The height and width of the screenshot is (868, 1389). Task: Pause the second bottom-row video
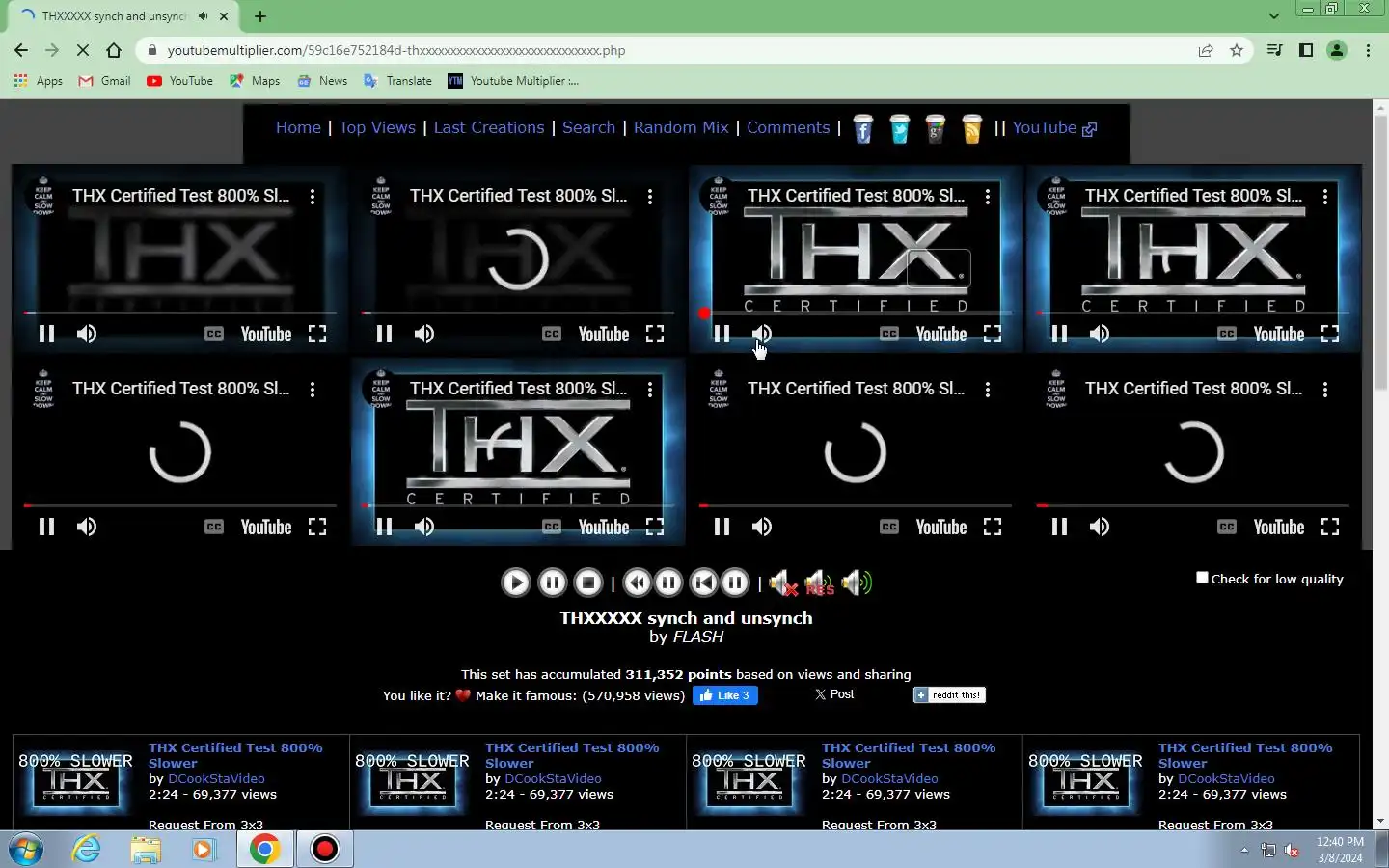tap(384, 527)
